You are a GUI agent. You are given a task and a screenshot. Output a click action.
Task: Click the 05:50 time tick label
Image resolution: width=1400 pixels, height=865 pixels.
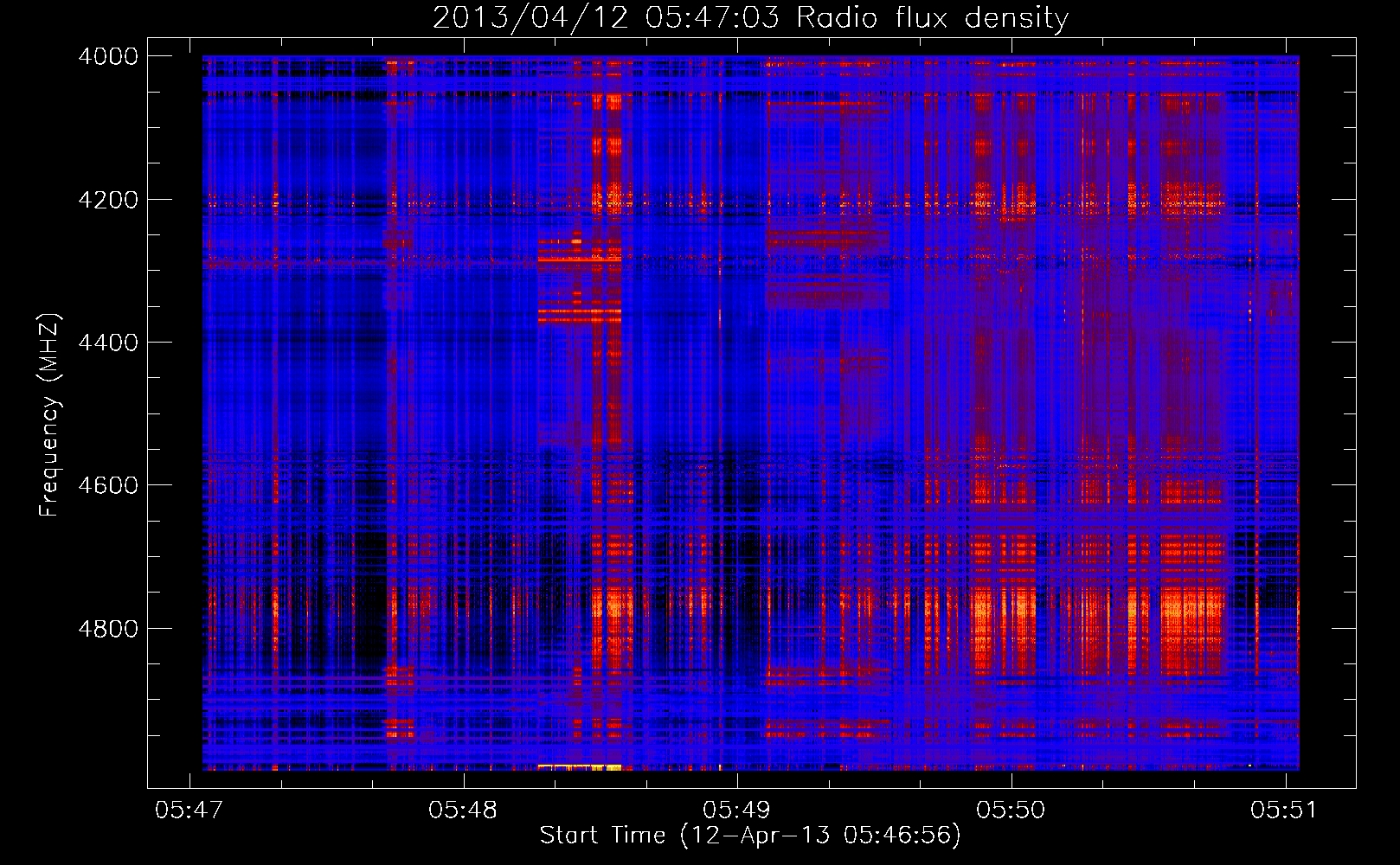[x=1011, y=811]
